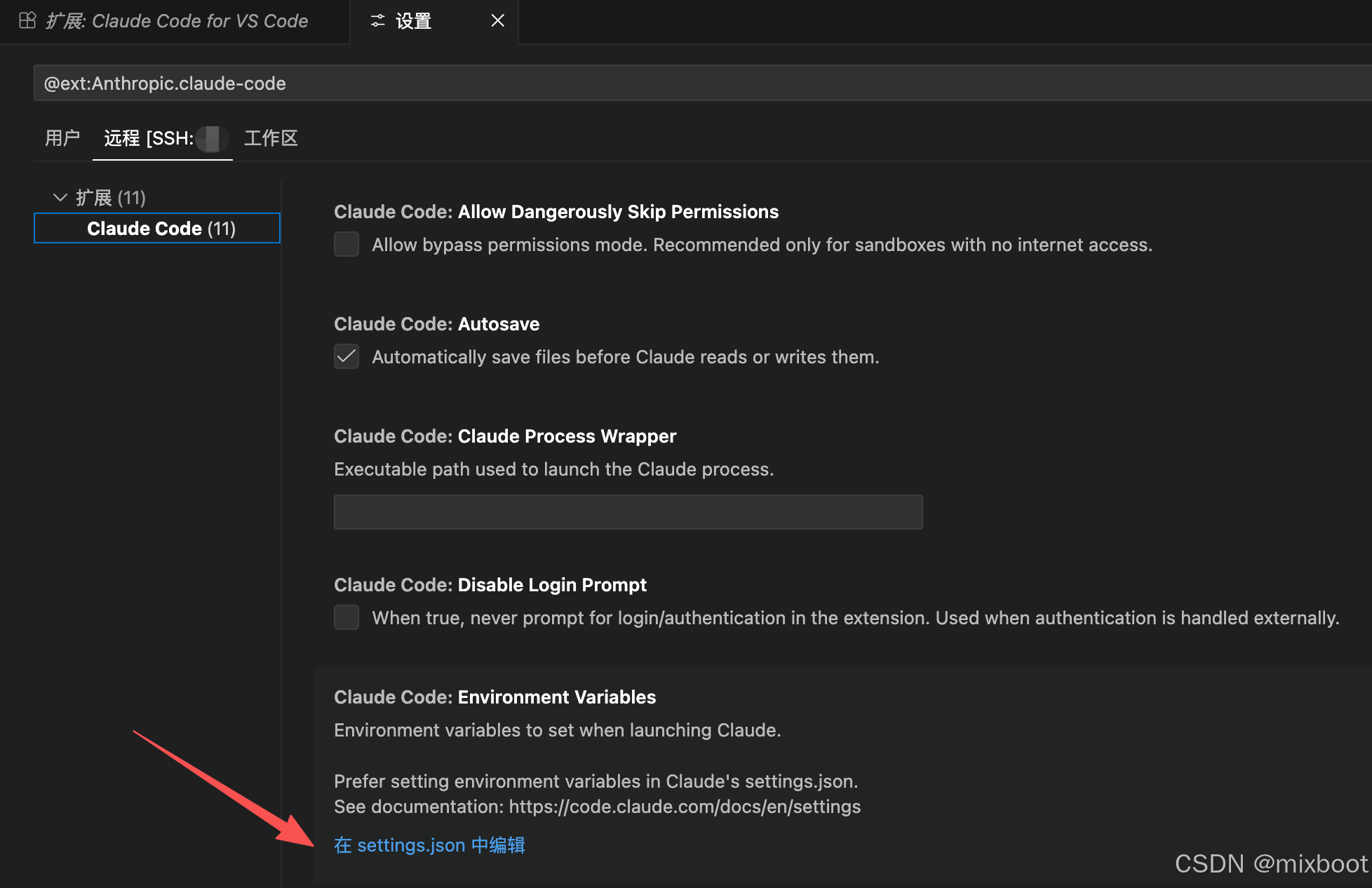Image resolution: width=1372 pixels, height=888 pixels.
Task: Click the Claude Process Wrapper path input
Action: [628, 512]
